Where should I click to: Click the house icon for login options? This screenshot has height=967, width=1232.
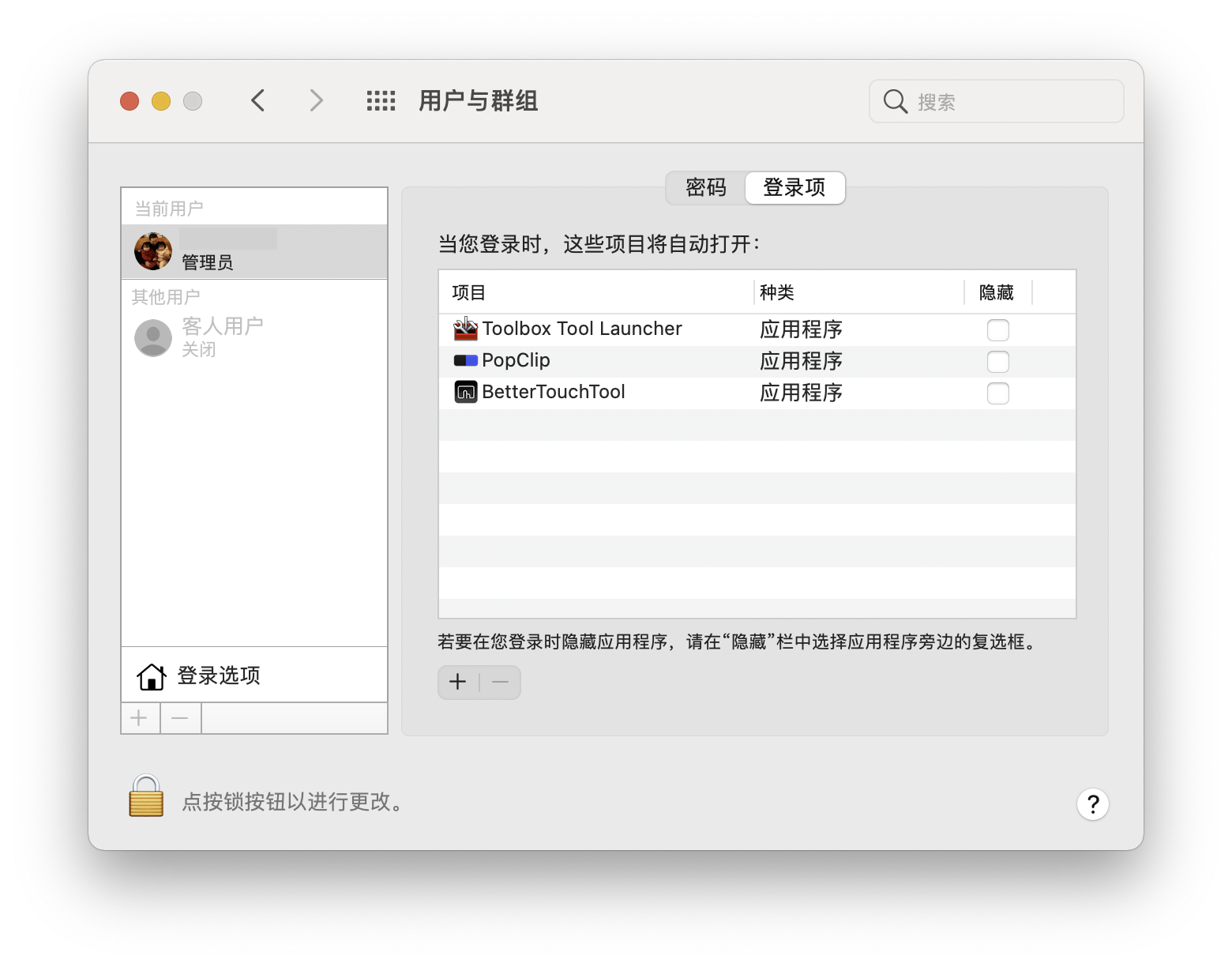[151, 676]
